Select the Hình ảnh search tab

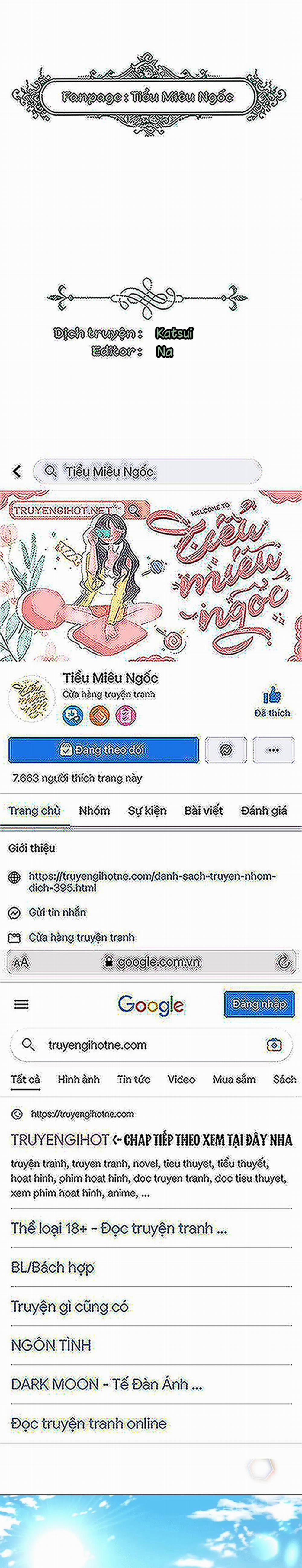click(79, 1079)
